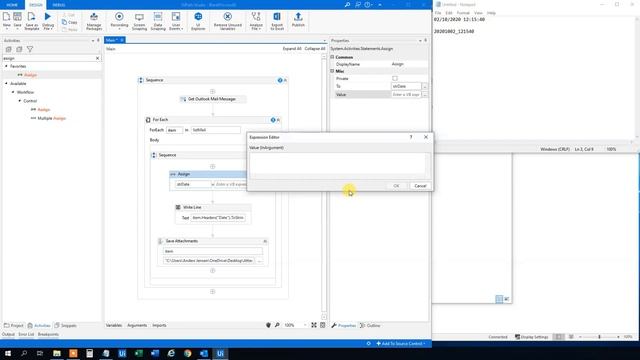Open the Recording tool
The width and height of the screenshot is (640, 360).
pyautogui.click(x=119, y=20)
